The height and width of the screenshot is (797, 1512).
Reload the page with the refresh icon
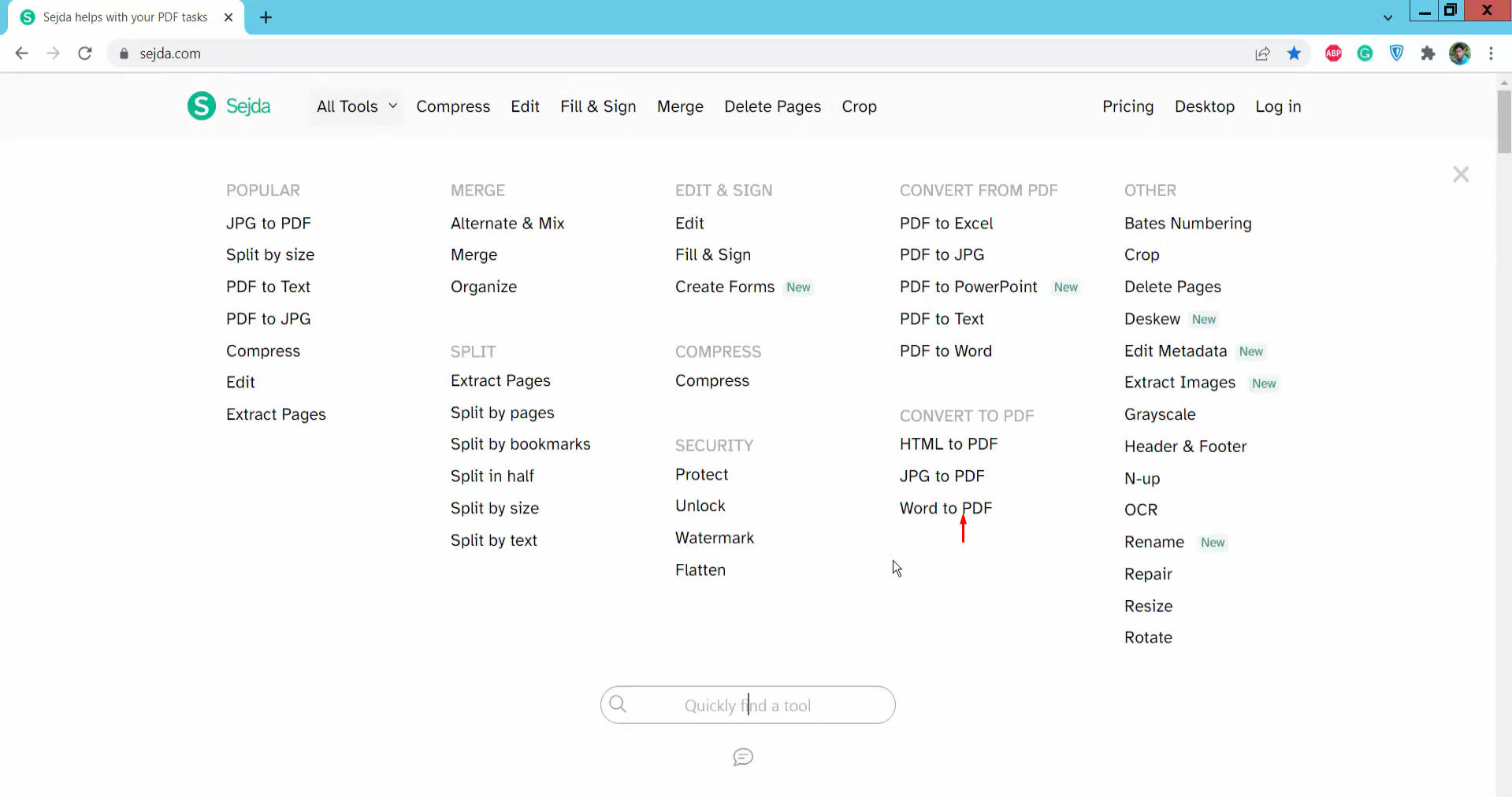point(85,54)
